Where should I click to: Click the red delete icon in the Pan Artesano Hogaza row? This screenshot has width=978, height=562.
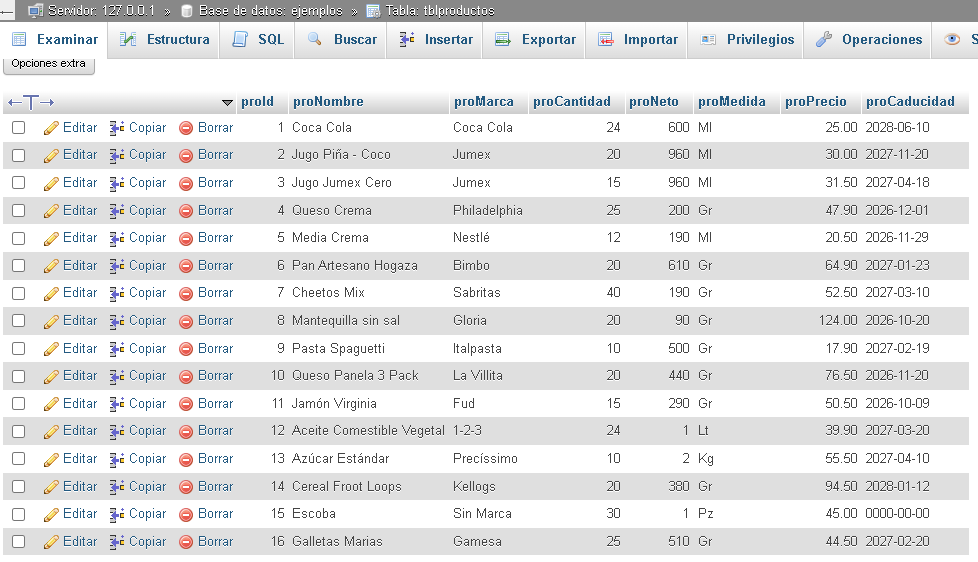[186, 266]
